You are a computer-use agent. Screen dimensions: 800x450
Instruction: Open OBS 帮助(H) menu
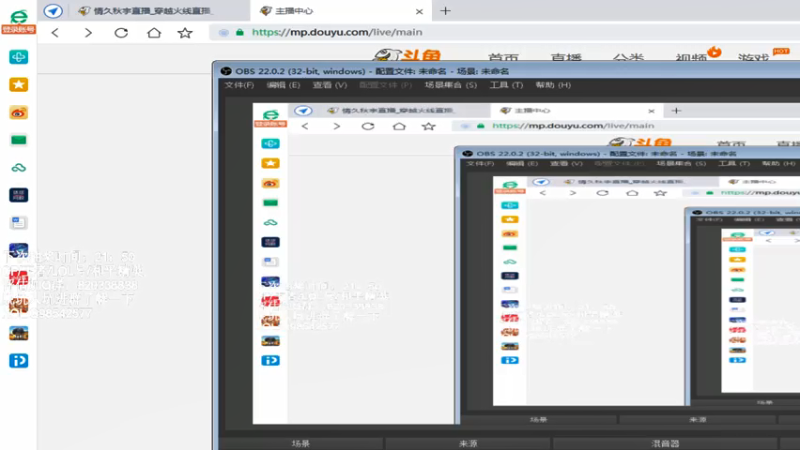[x=553, y=85]
